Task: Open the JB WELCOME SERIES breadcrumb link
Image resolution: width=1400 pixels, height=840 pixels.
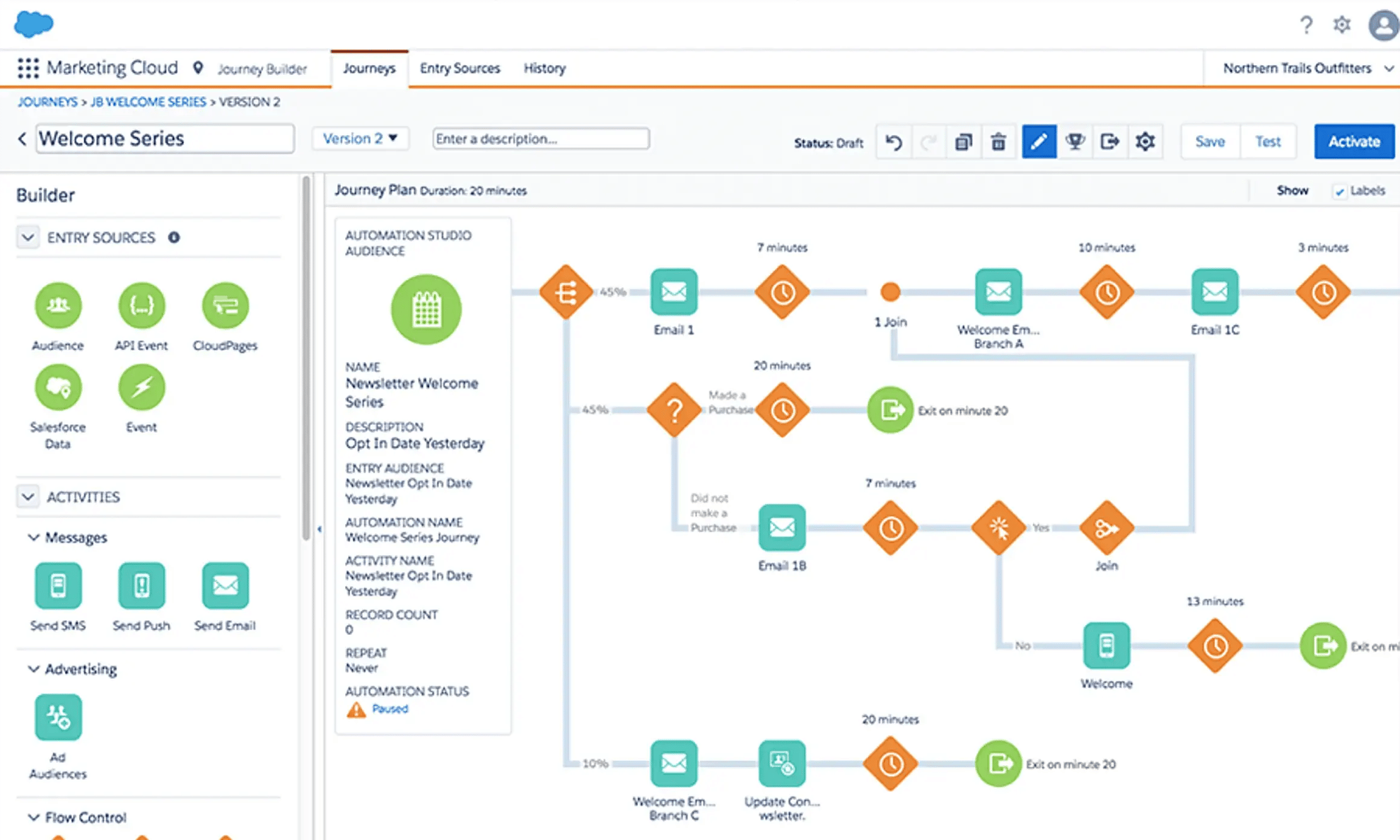Action: 148,102
